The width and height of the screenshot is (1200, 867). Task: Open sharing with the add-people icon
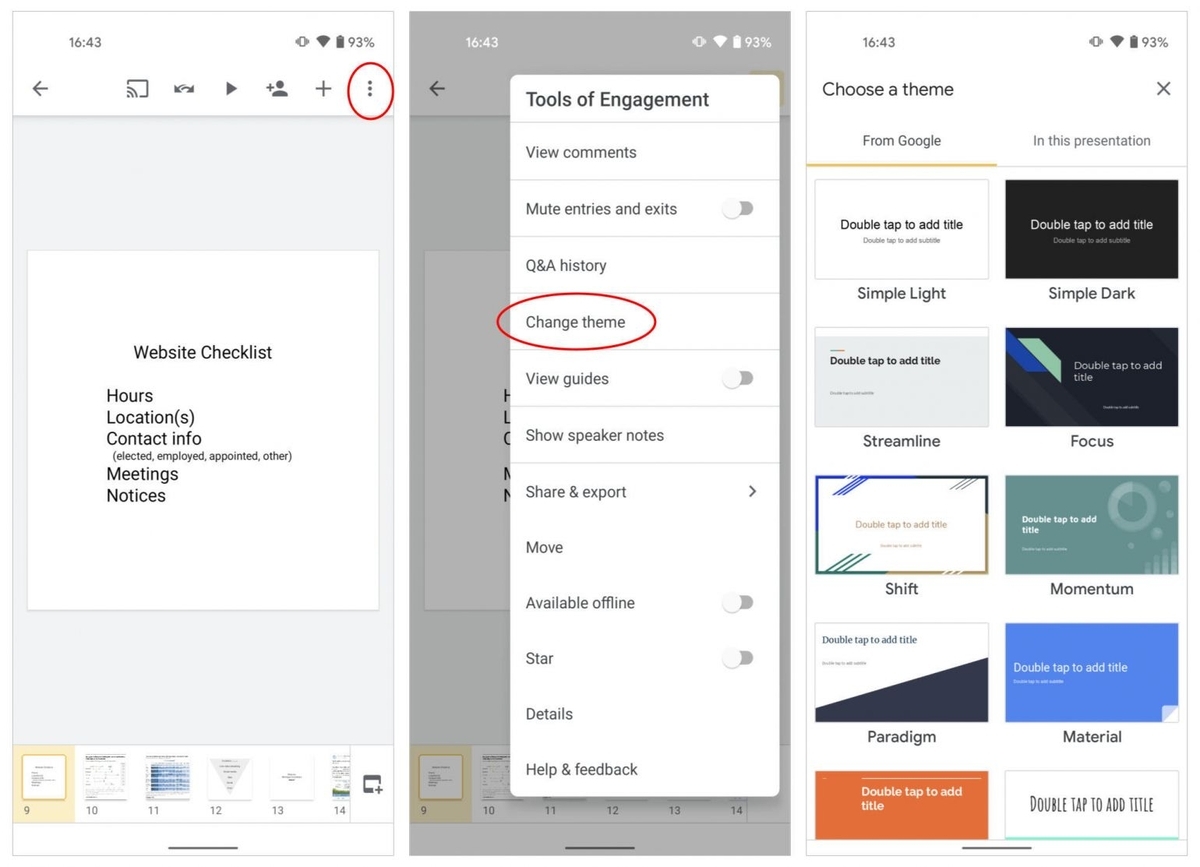point(277,88)
